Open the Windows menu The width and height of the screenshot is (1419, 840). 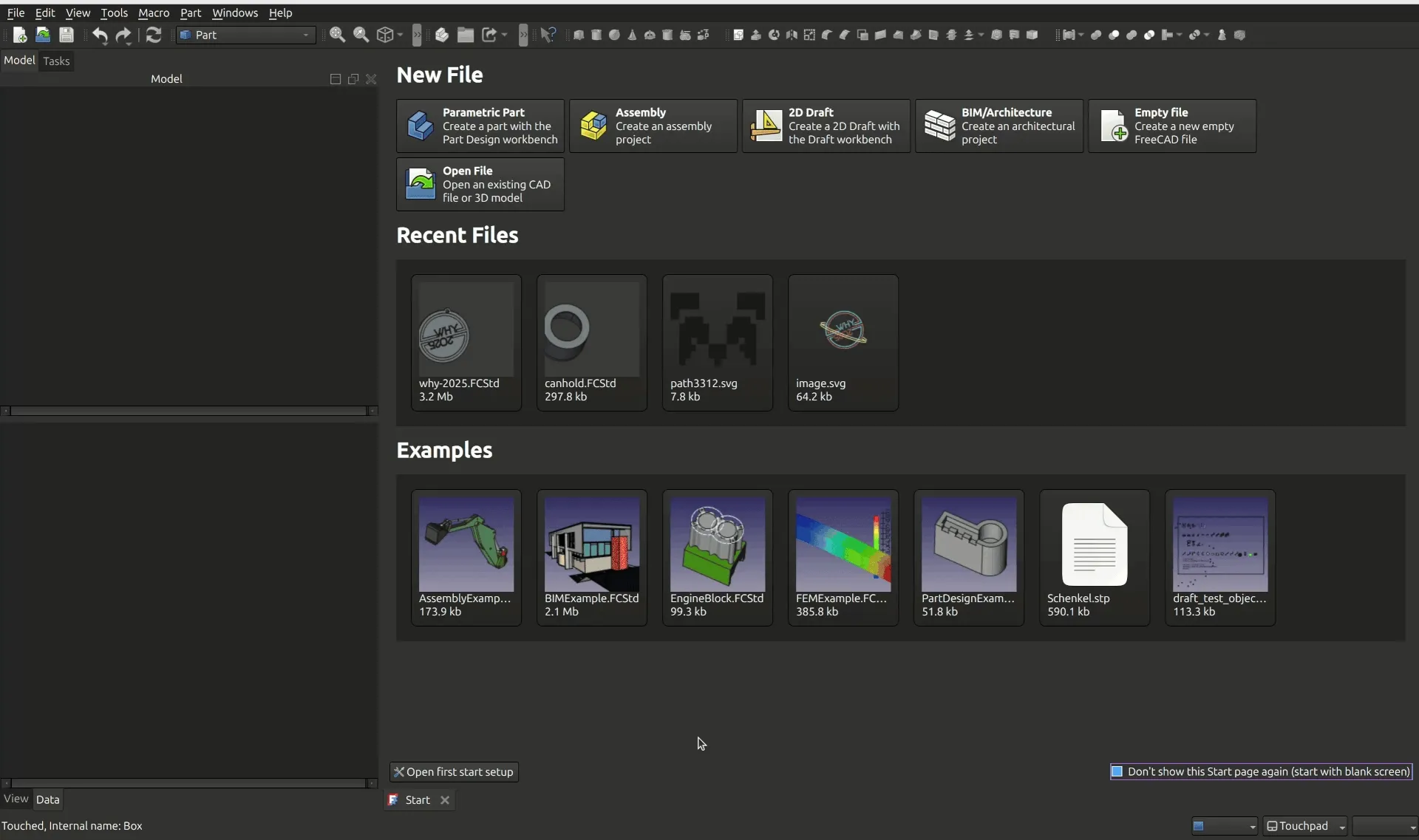(235, 13)
